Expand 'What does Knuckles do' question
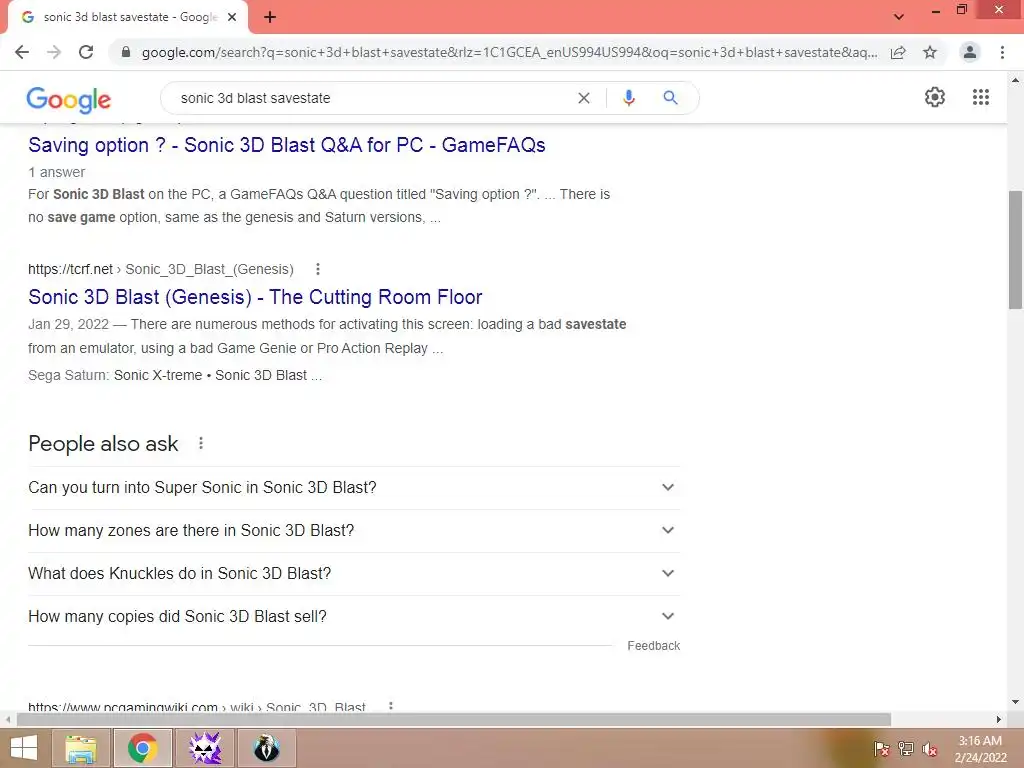 pyautogui.click(x=354, y=573)
